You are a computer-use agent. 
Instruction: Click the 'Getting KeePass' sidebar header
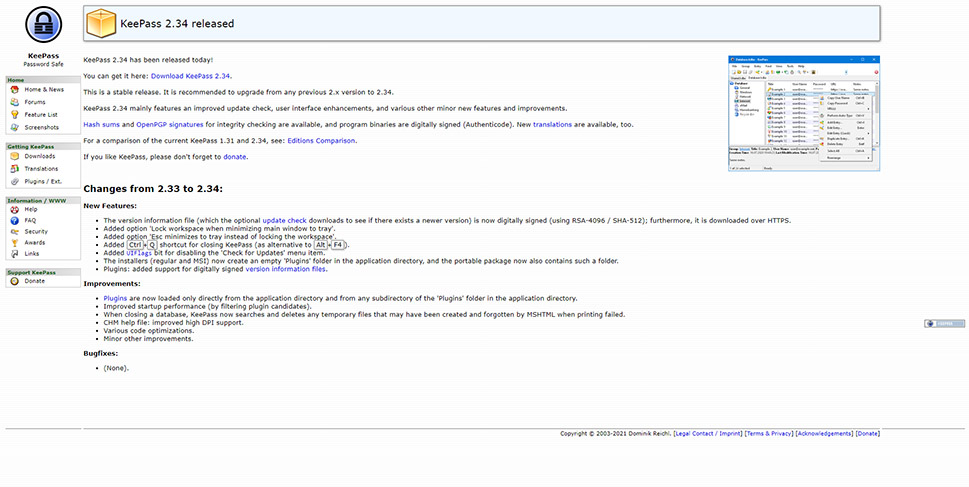point(31,146)
